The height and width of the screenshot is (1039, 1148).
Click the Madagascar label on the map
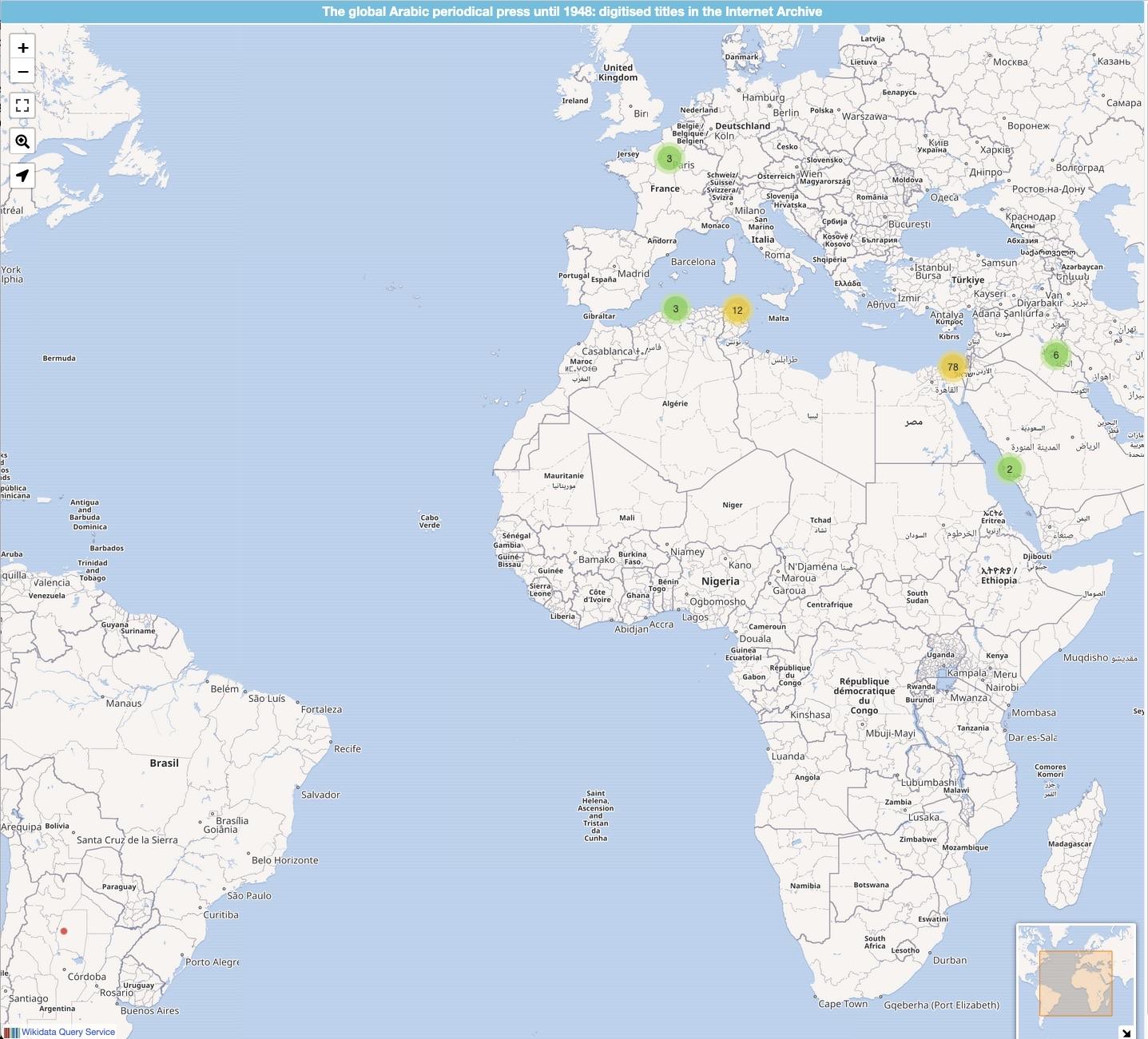pos(1069,844)
